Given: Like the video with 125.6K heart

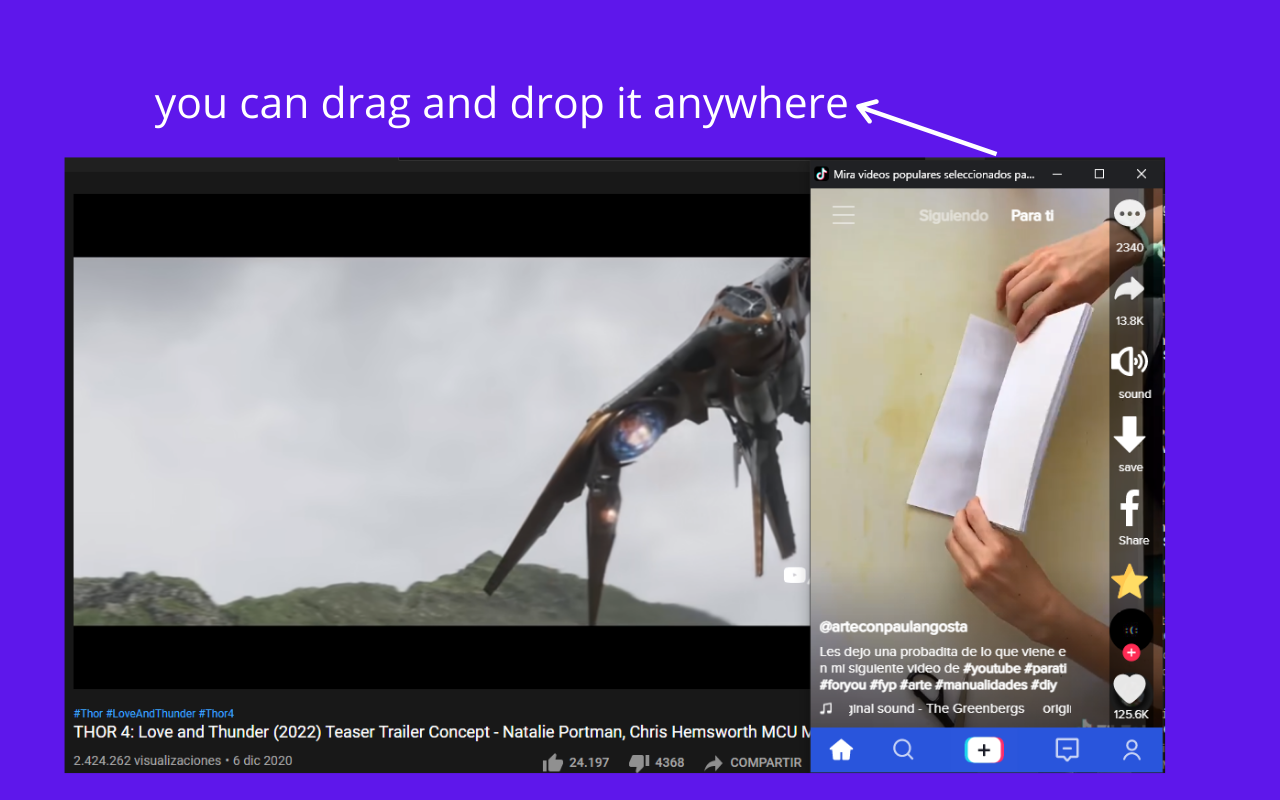Looking at the screenshot, I should [x=1129, y=689].
